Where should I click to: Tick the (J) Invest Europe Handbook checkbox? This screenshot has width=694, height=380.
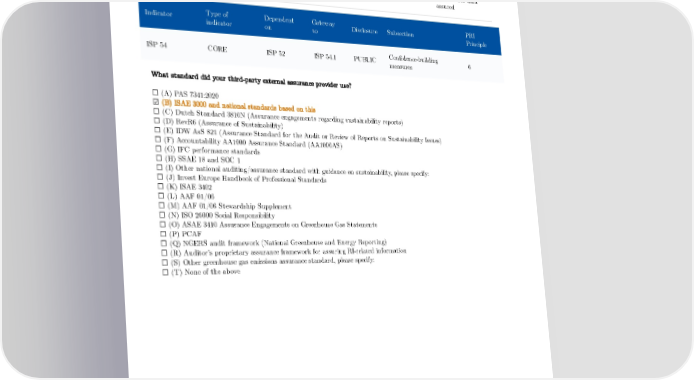coord(160,177)
